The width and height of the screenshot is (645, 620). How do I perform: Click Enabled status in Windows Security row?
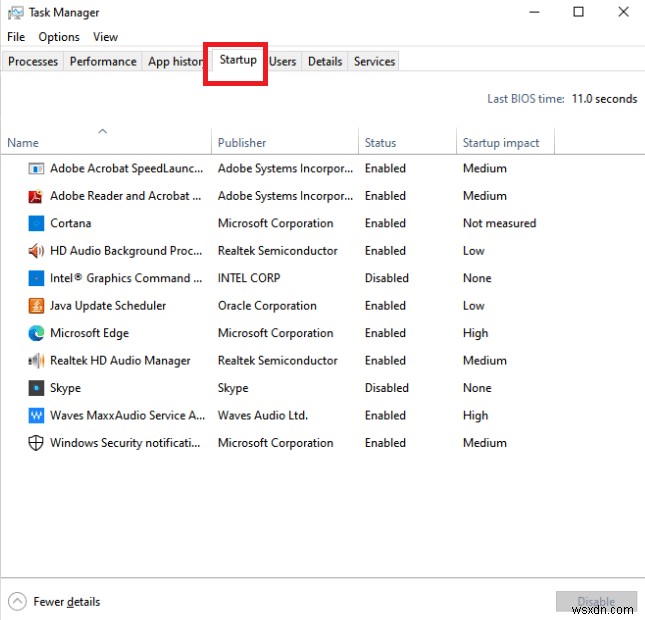(x=385, y=443)
